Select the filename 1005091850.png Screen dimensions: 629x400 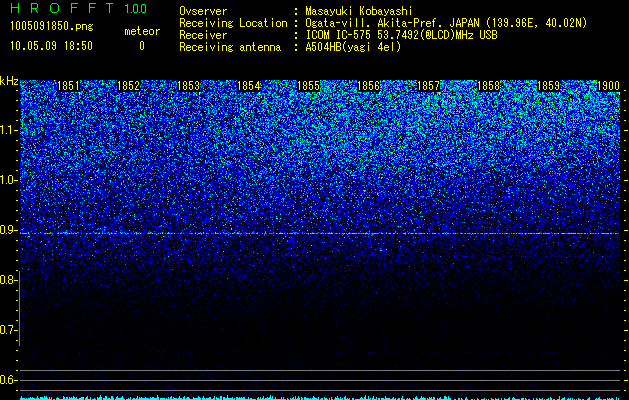(x=52, y=27)
